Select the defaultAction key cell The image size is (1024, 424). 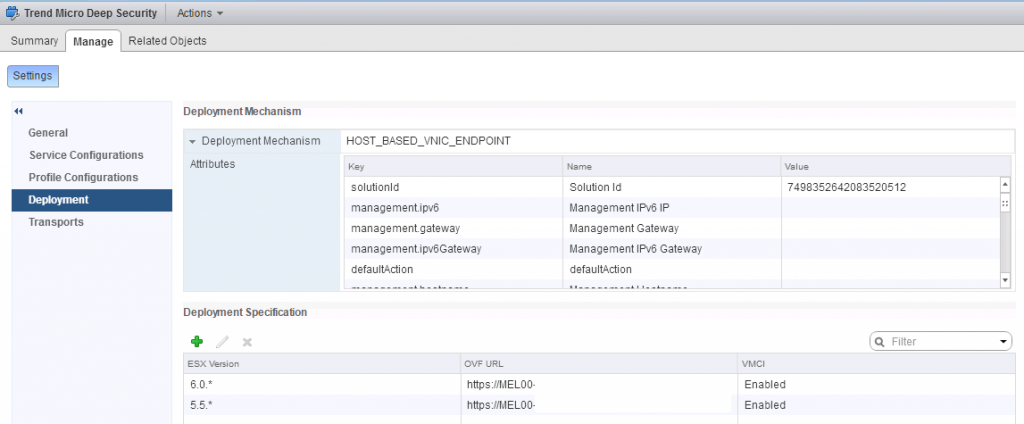[453, 269]
